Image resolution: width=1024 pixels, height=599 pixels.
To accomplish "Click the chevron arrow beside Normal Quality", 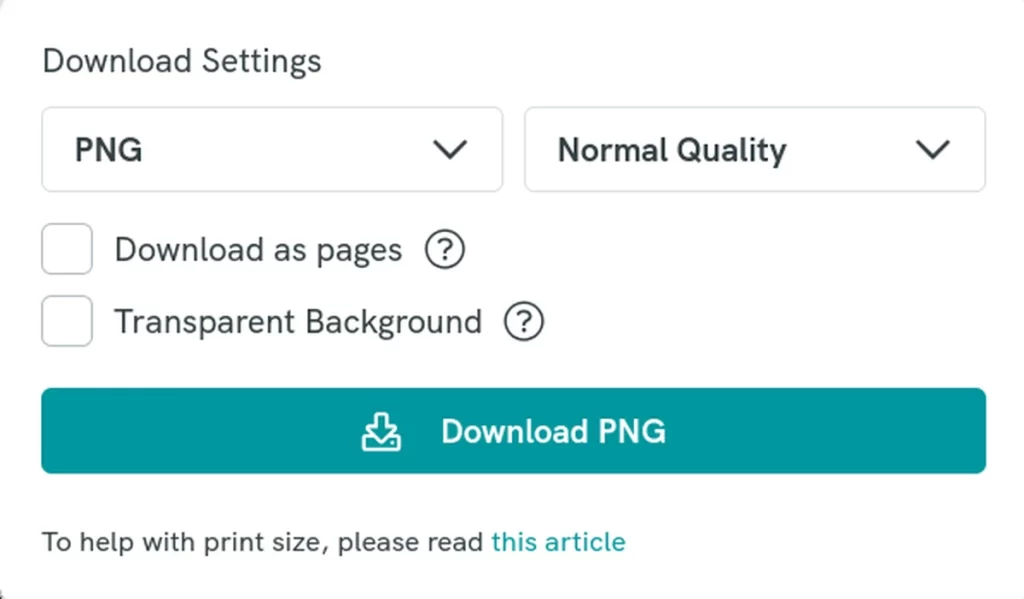I will pyautogui.click(x=934, y=150).
